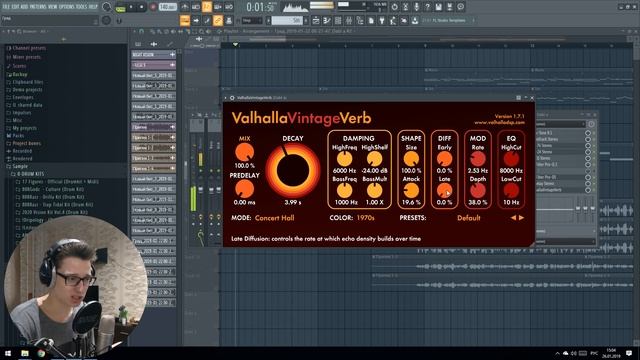The width and height of the screenshot is (640, 360).
Task: Click the MIX knob in ValhallaVintageVerb
Action: point(244,153)
